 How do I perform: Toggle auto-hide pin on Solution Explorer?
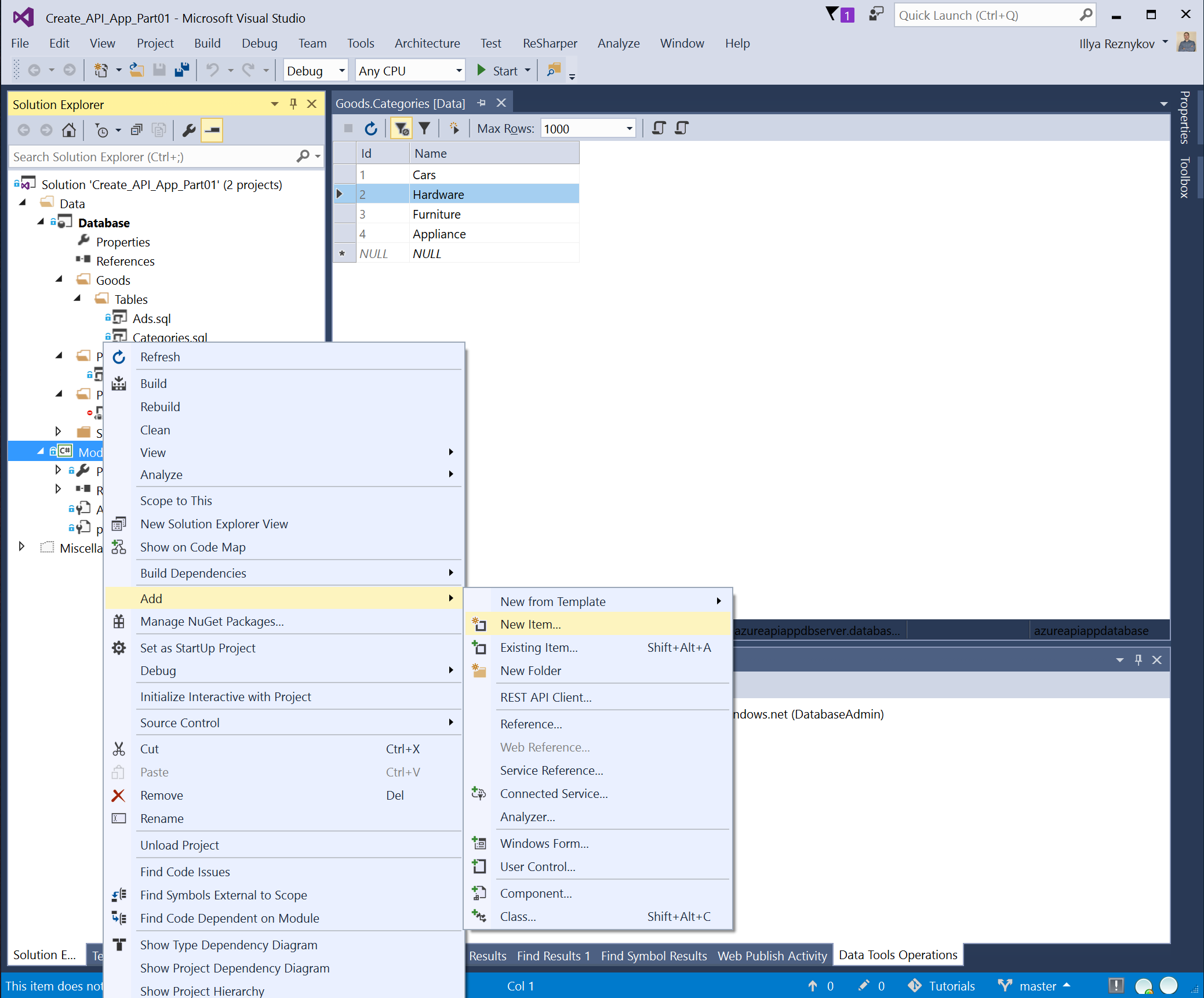[293, 104]
